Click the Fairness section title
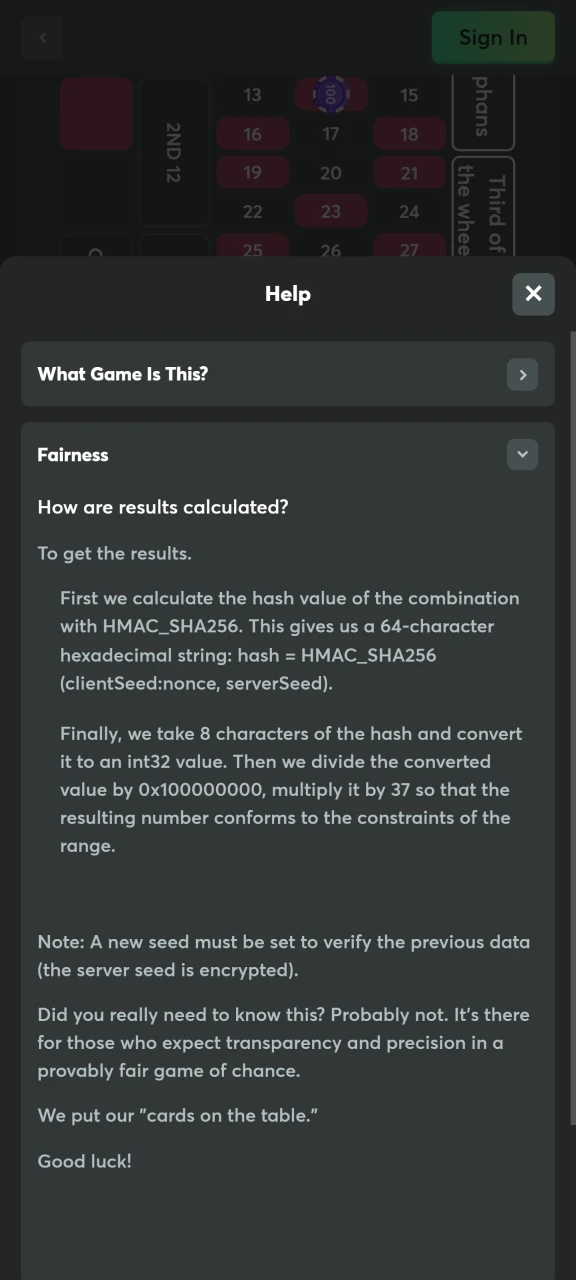The height and width of the screenshot is (1280, 576). (73, 455)
